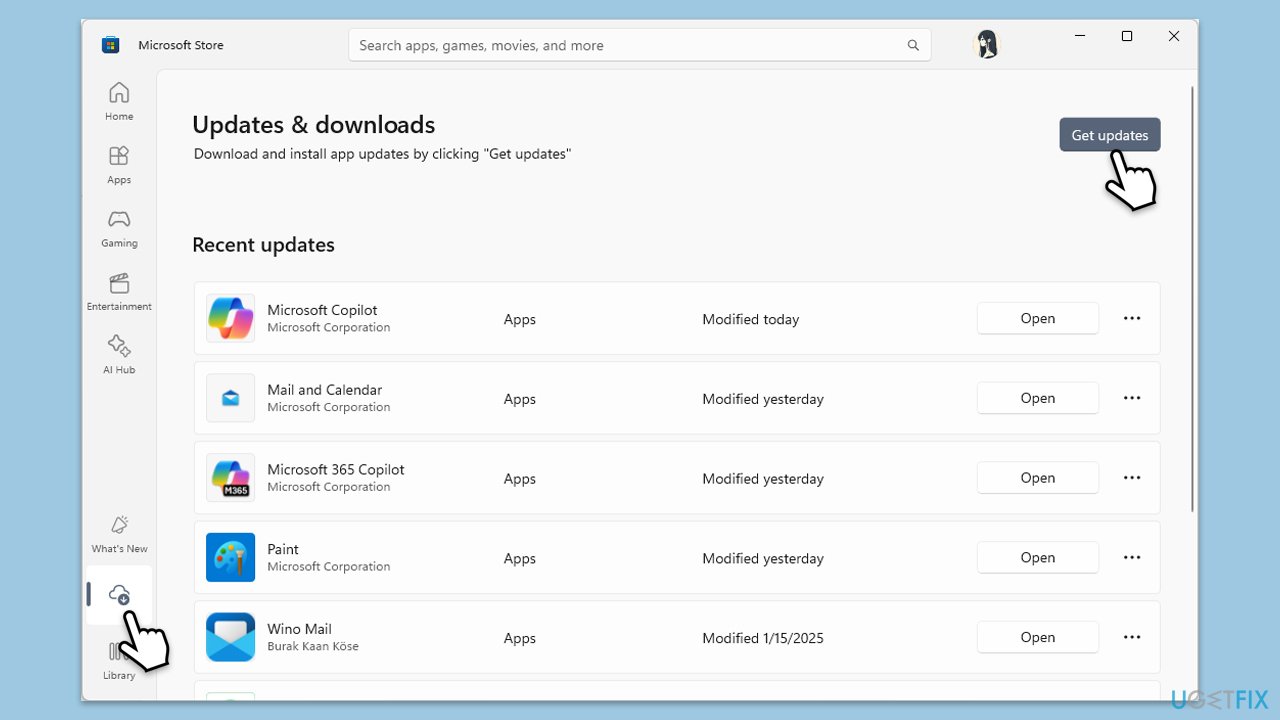The height and width of the screenshot is (720, 1280).
Task: Click the Microsoft Copilot app icon
Action: pyautogui.click(x=230, y=318)
